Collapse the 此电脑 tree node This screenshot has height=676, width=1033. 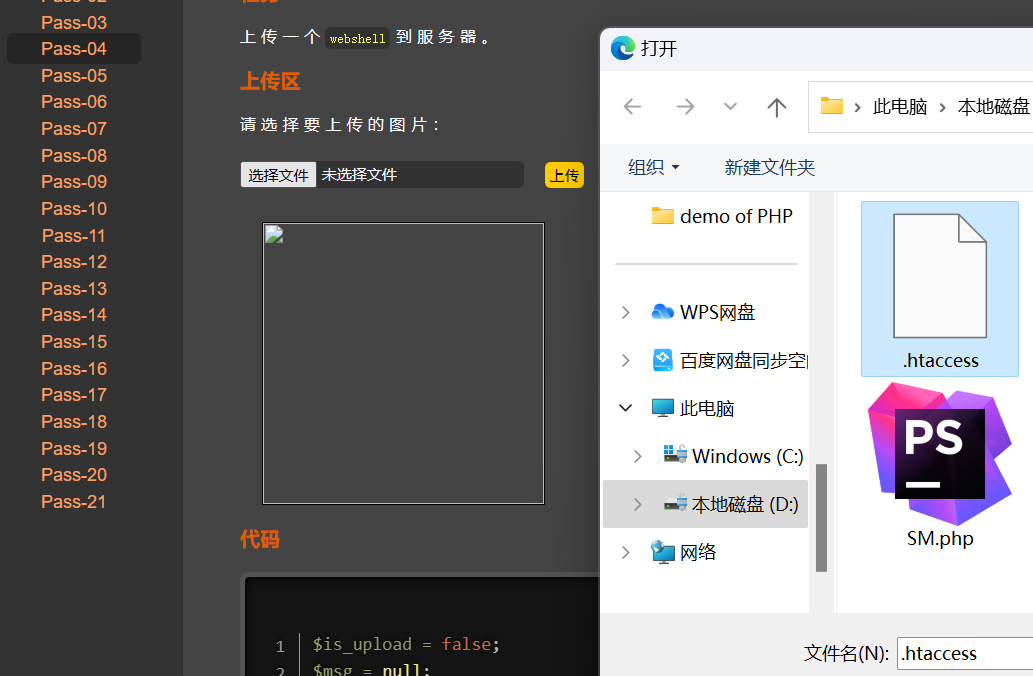pos(625,407)
